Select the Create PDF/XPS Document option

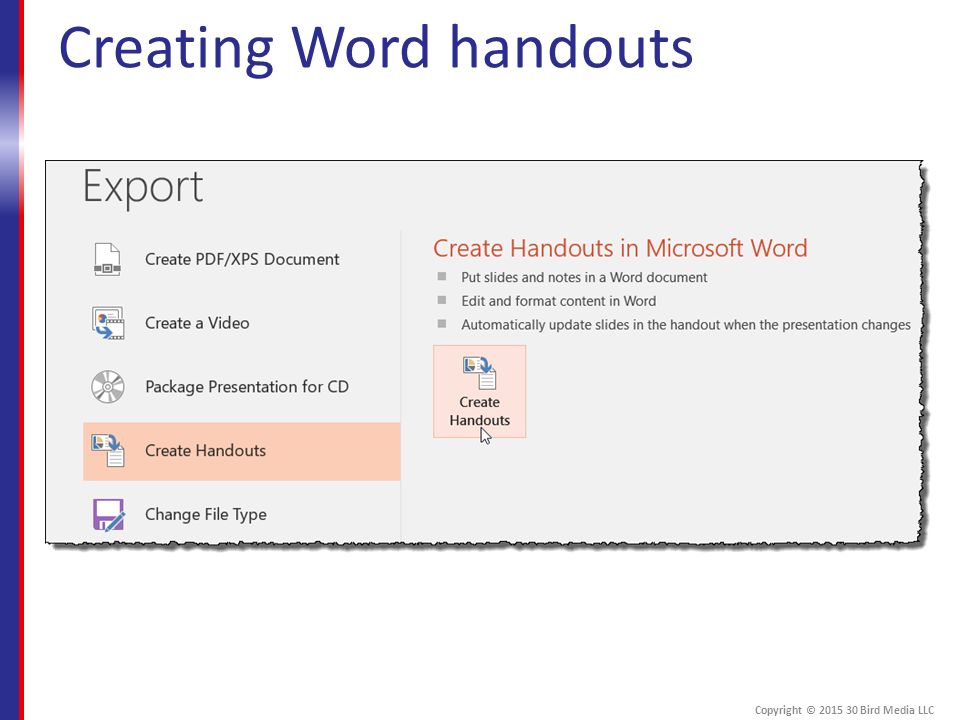[242, 260]
